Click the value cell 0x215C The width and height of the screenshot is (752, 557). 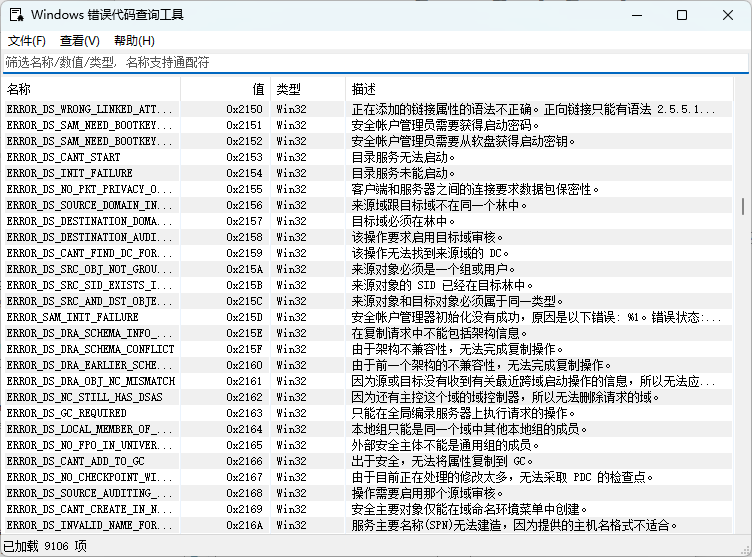click(x=244, y=301)
